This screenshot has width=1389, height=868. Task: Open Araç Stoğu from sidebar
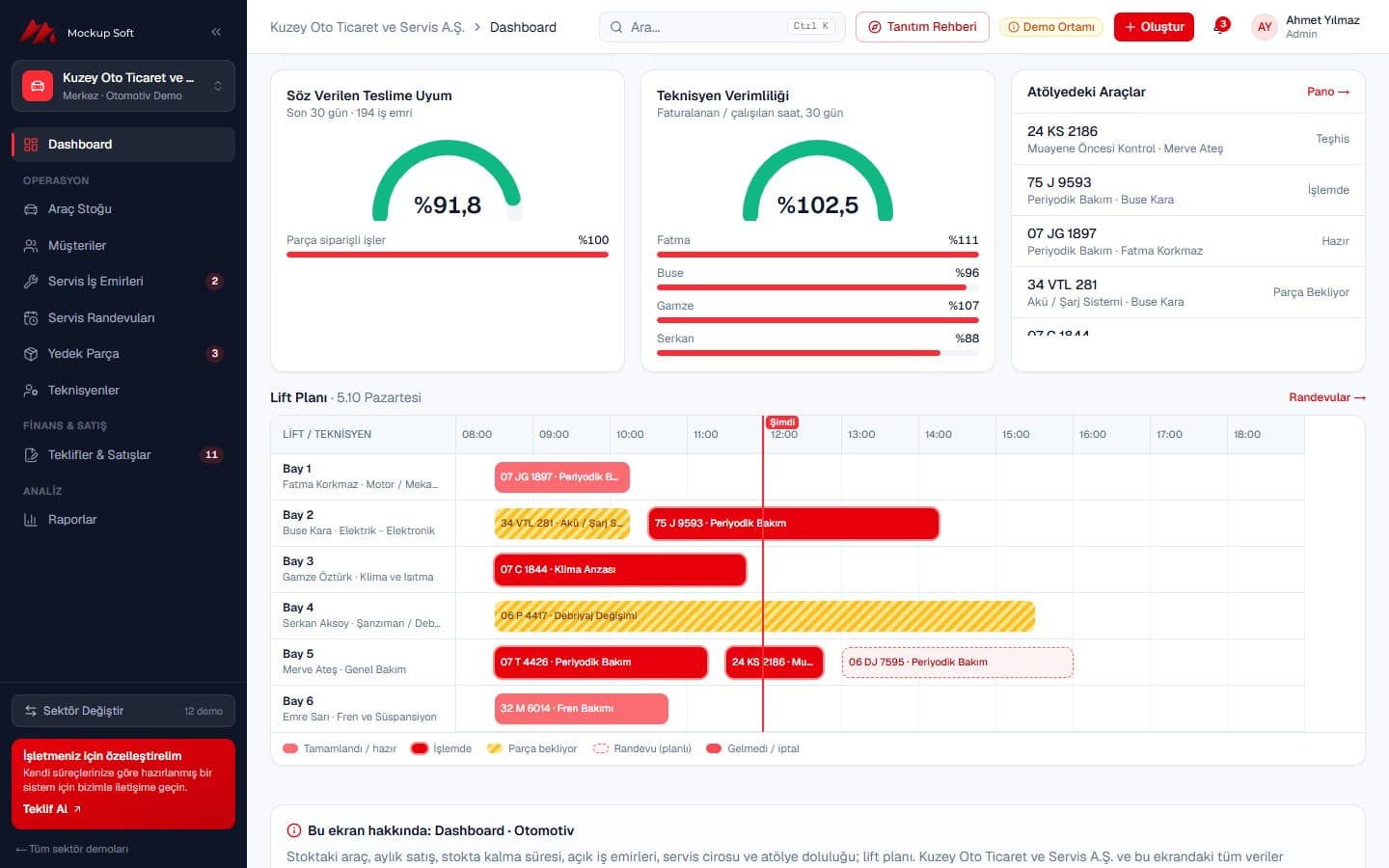pos(123,209)
